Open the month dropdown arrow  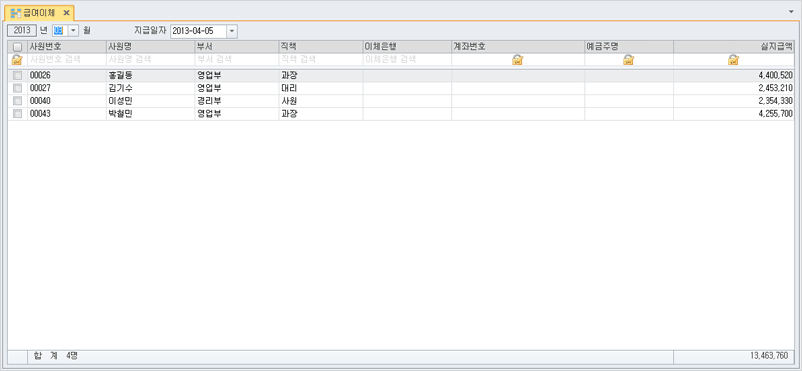pyautogui.click(x=73, y=31)
